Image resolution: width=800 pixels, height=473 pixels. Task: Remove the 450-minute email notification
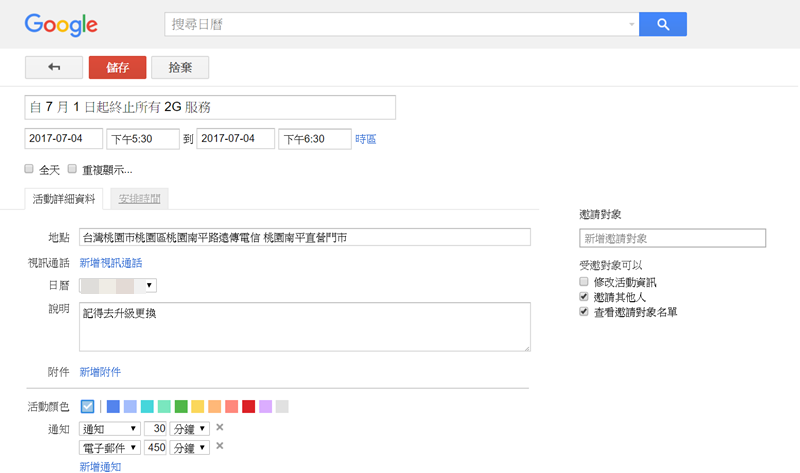pos(219,446)
